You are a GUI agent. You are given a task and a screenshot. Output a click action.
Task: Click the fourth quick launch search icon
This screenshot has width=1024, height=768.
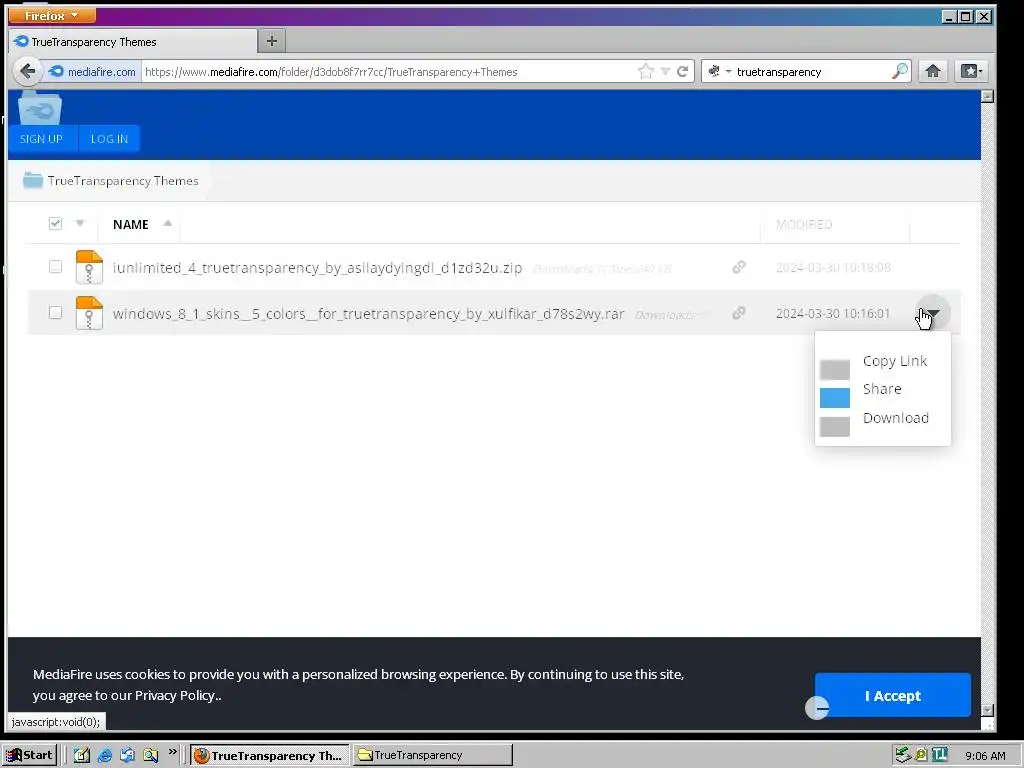point(150,755)
